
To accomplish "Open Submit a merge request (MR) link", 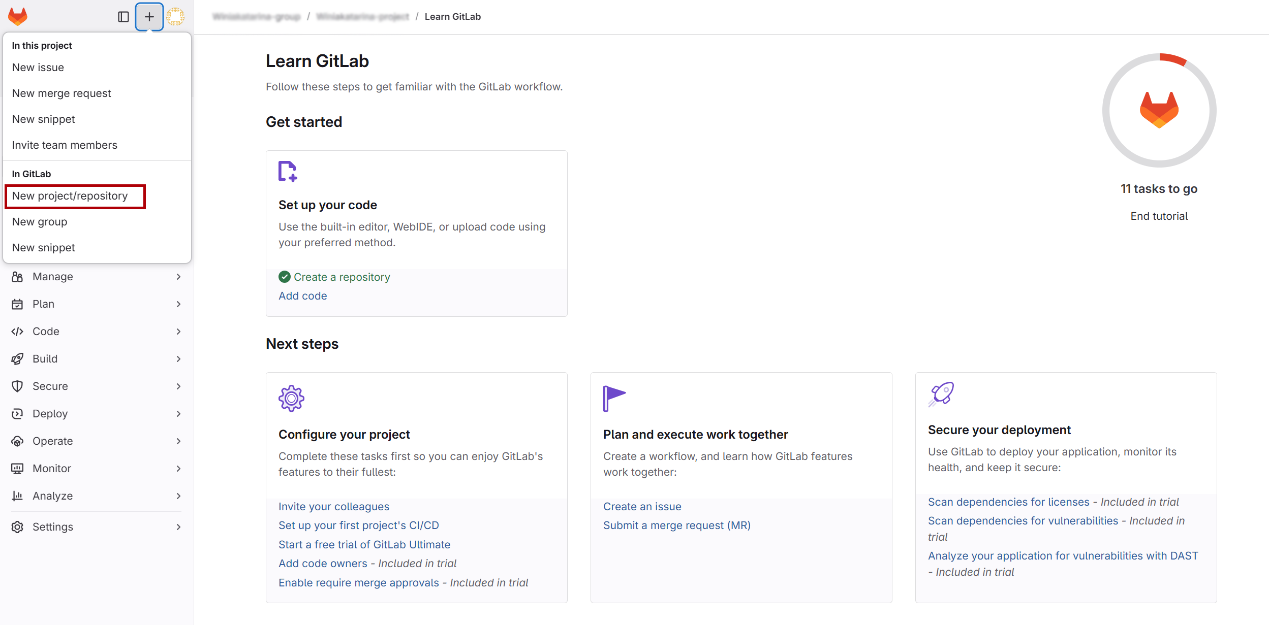I will [677, 525].
